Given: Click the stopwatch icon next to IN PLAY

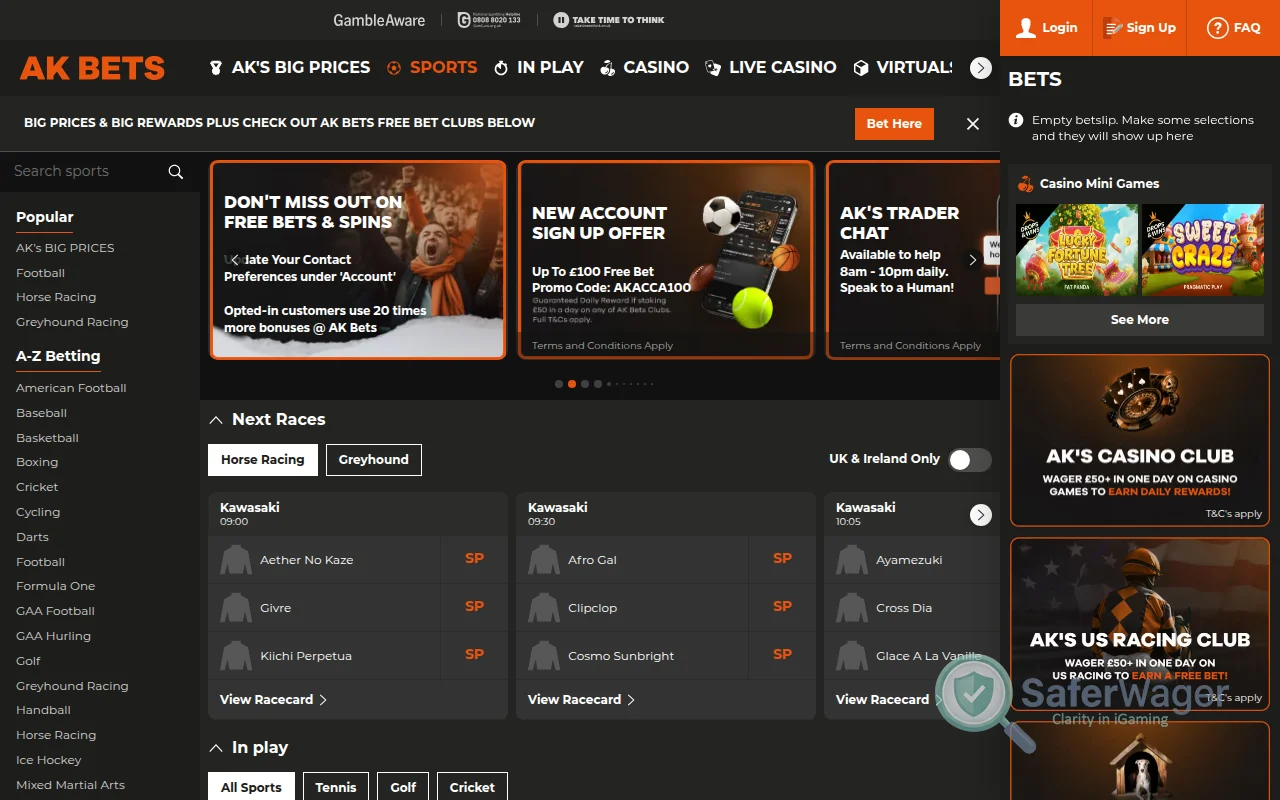Looking at the screenshot, I should point(501,67).
